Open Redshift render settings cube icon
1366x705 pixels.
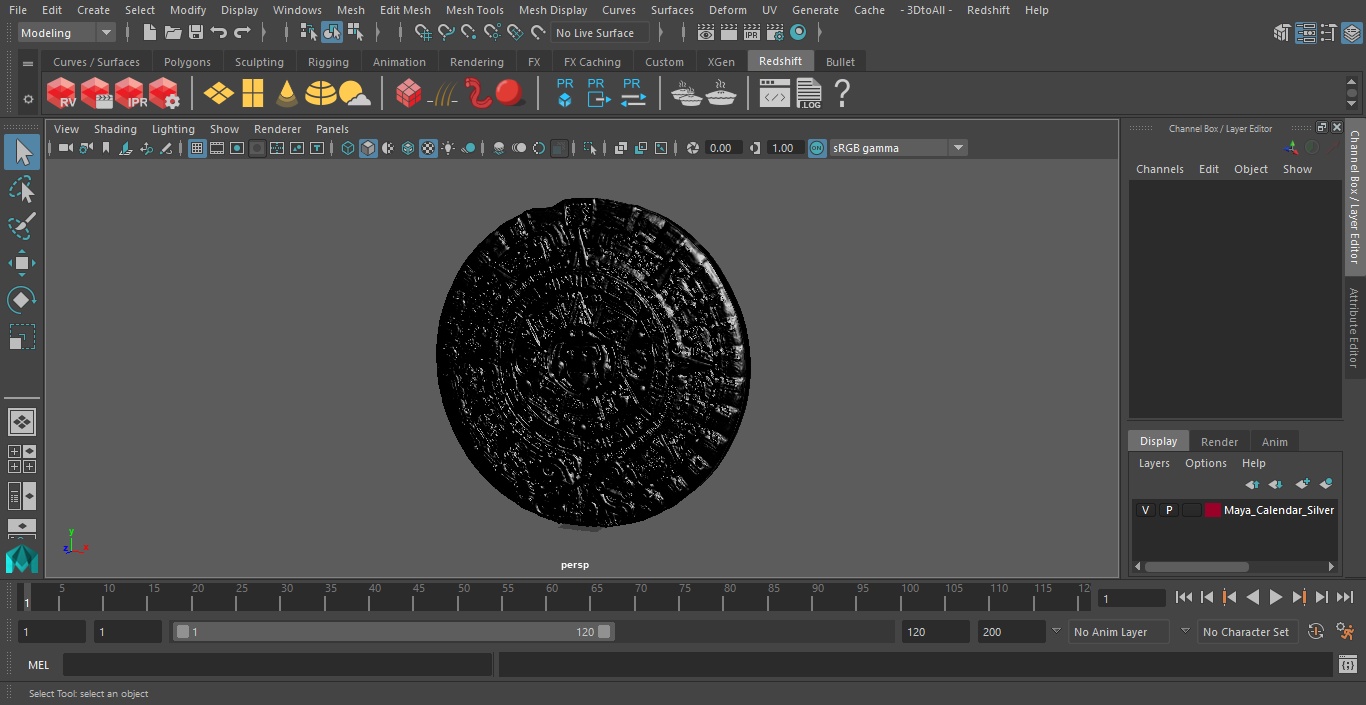(163, 94)
